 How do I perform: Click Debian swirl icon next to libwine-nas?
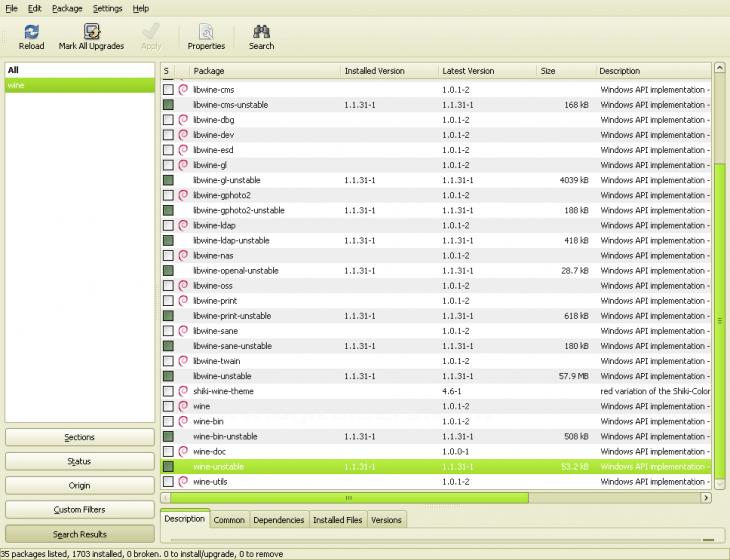(183, 256)
